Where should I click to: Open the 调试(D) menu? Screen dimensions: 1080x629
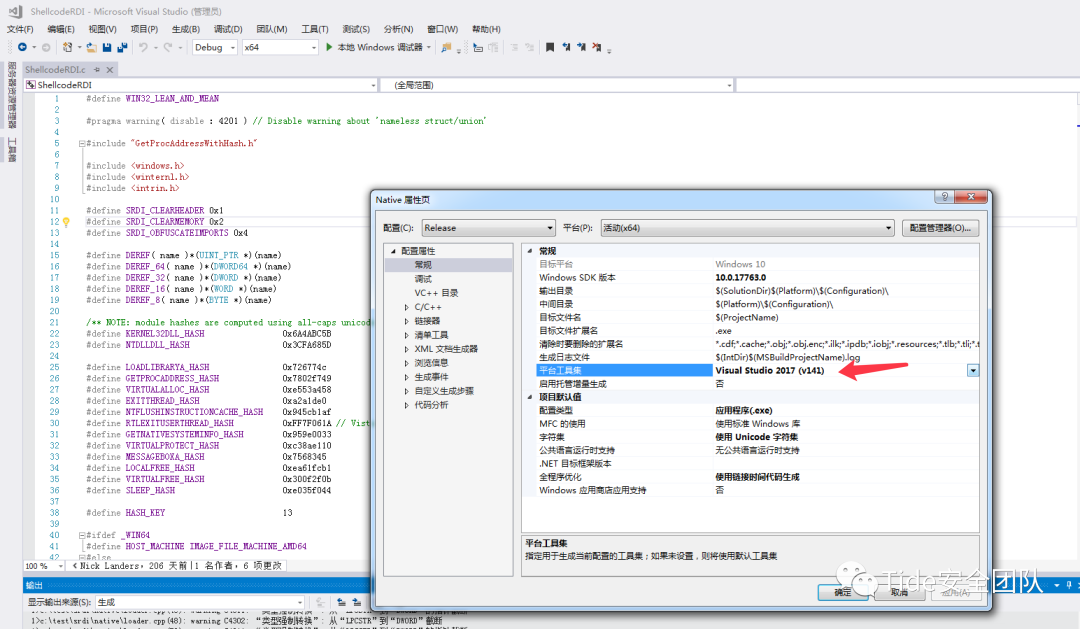pyautogui.click(x=228, y=29)
